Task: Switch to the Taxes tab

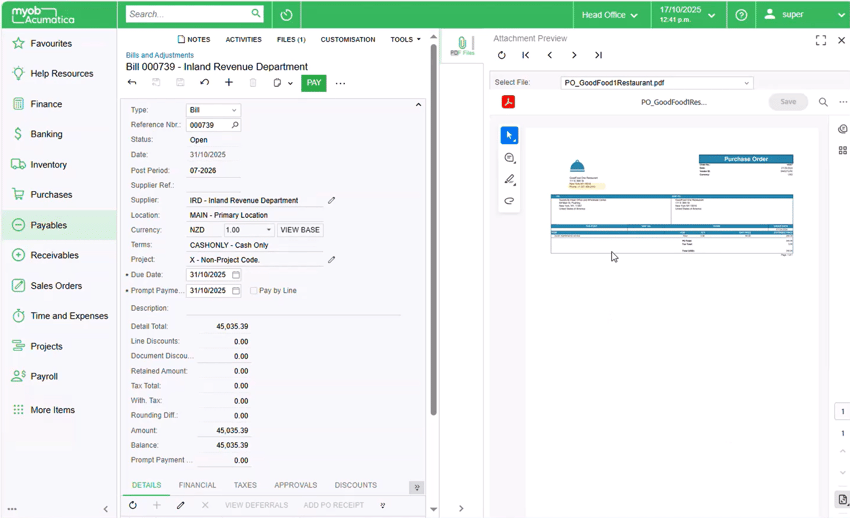Action: pyautogui.click(x=245, y=485)
